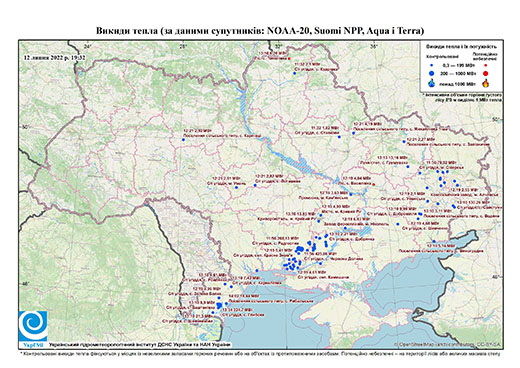Image resolution: width=520 pixels, height=368 pixels.
Task: Click the Викиди тепла map title
Action: 260,31
